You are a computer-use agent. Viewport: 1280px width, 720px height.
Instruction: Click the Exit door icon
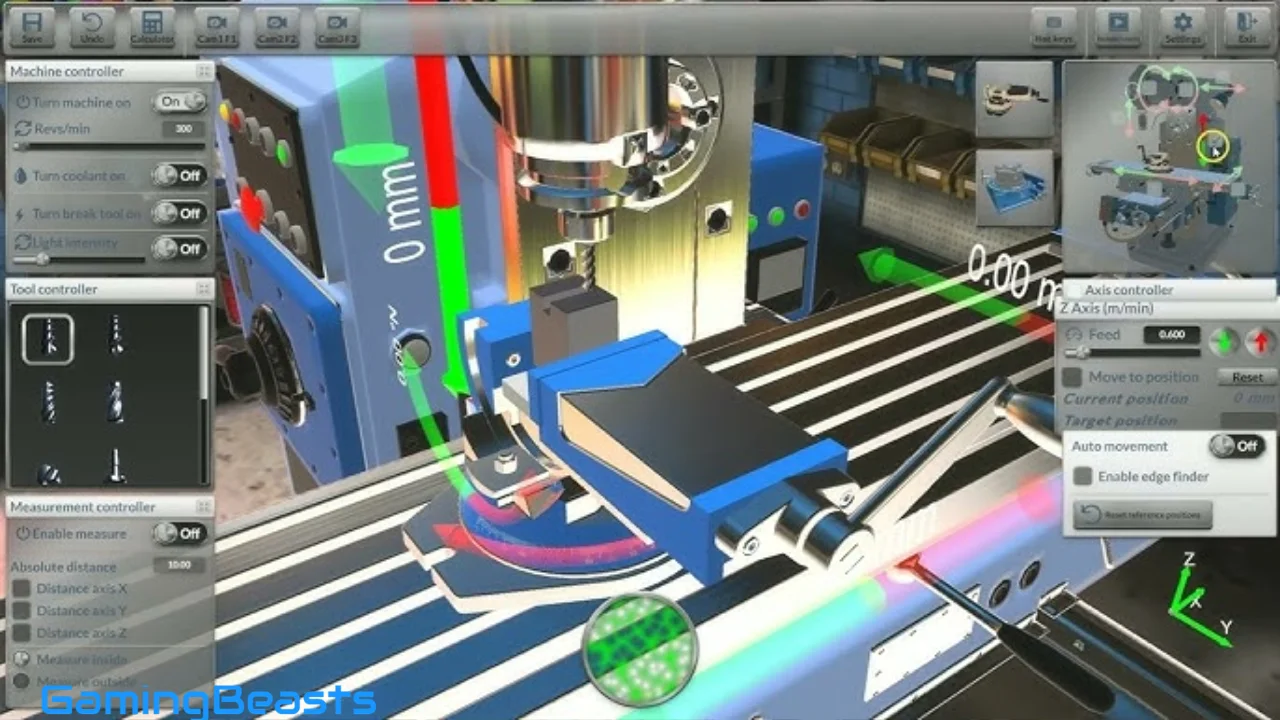1247,28
